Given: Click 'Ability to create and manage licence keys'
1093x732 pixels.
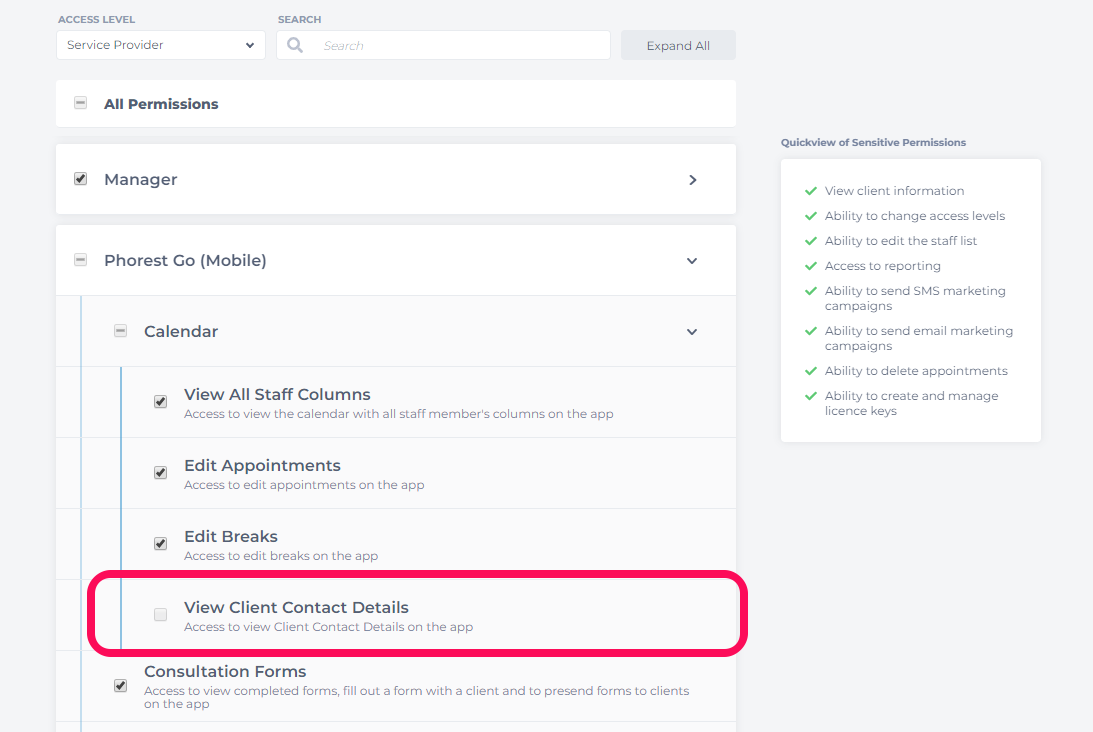Looking at the screenshot, I should click(911, 403).
